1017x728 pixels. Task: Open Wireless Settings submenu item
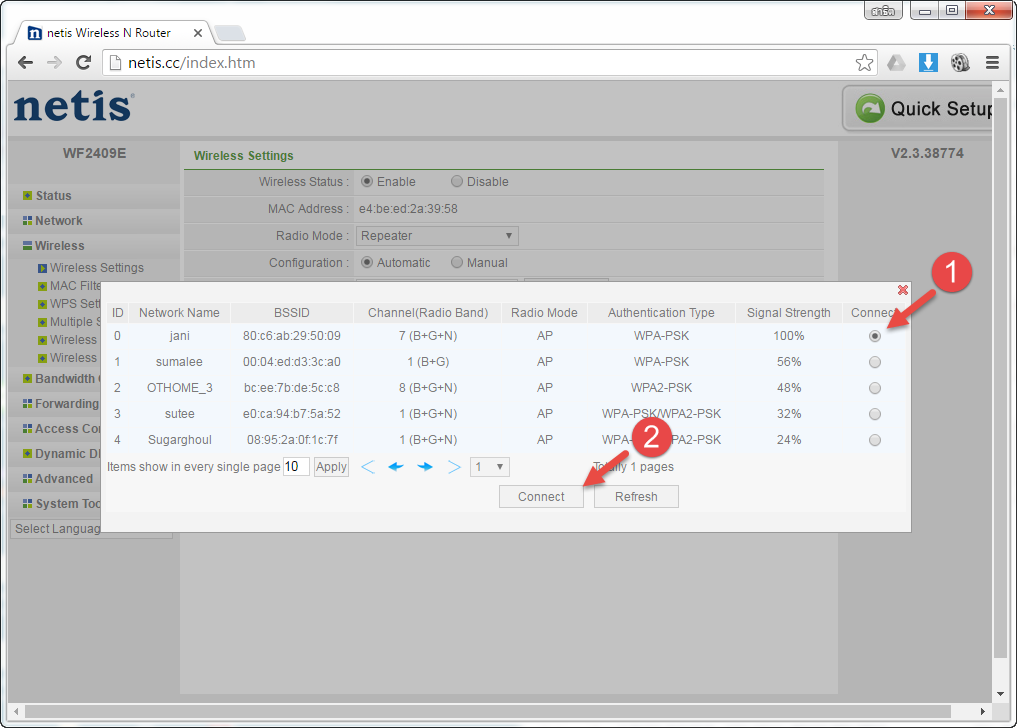click(x=97, y=268)
